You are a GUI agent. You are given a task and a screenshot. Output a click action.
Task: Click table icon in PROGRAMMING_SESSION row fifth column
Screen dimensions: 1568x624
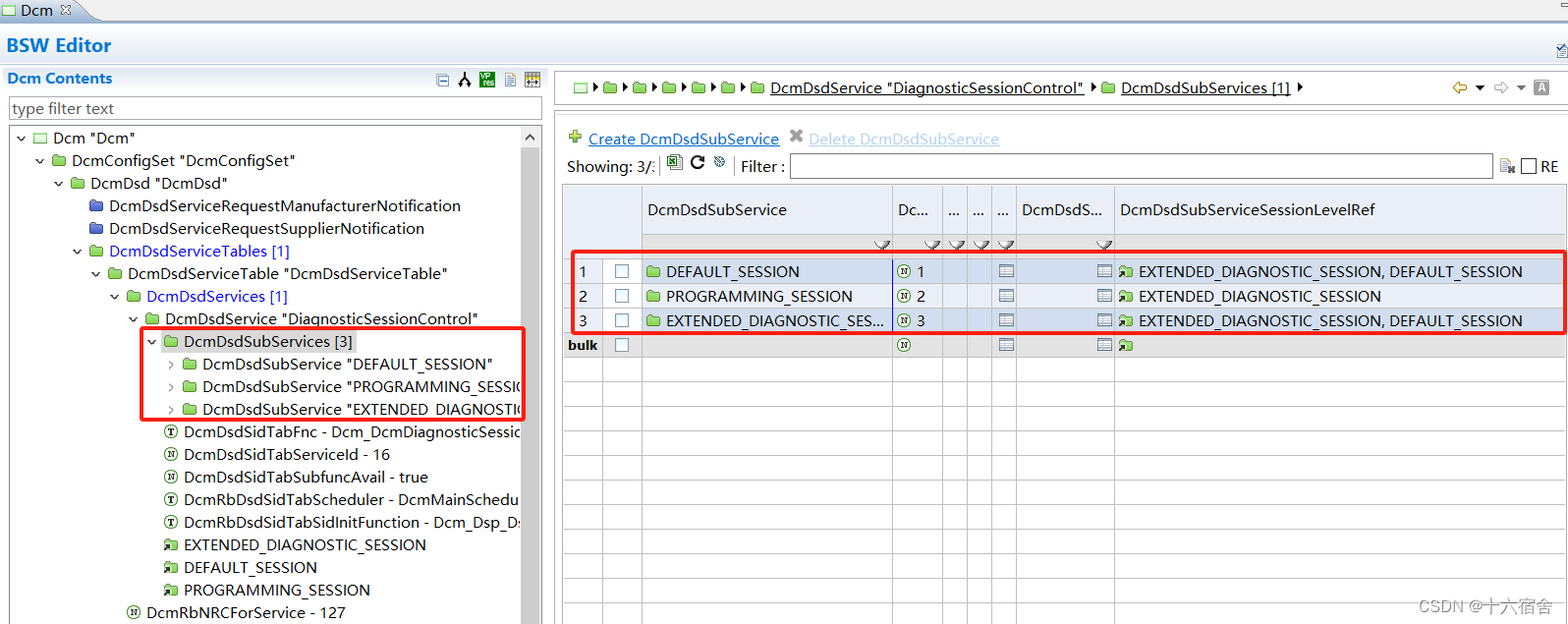click(1006, 296)
